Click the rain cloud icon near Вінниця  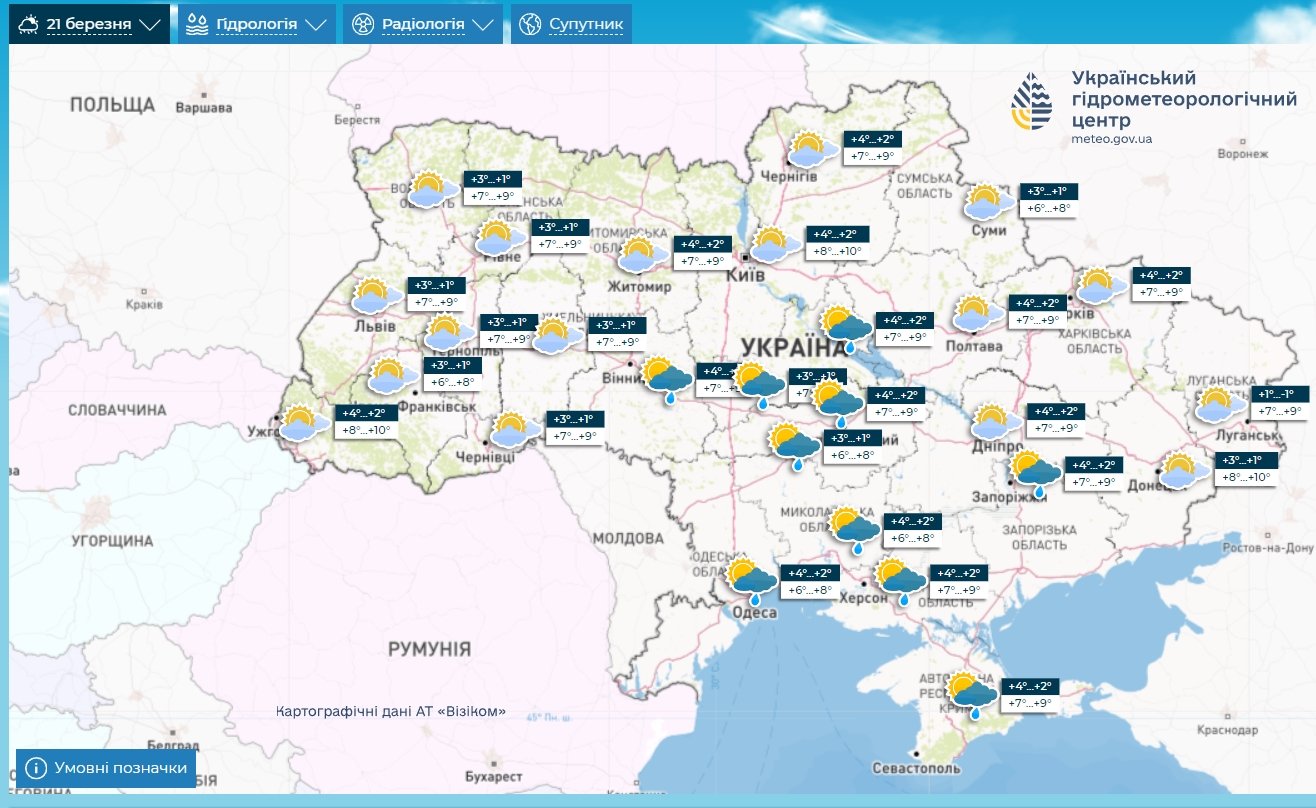coord(666,379)
